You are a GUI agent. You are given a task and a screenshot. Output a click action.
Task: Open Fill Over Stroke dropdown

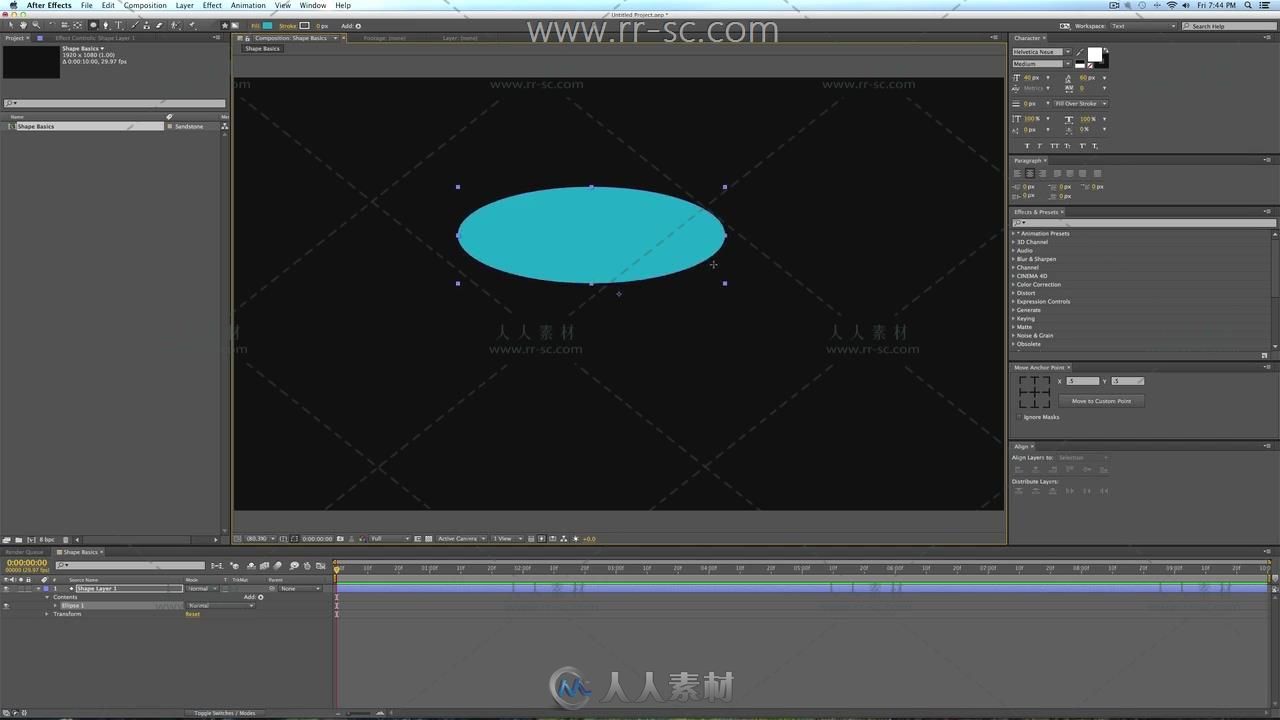pos(1080,104)
